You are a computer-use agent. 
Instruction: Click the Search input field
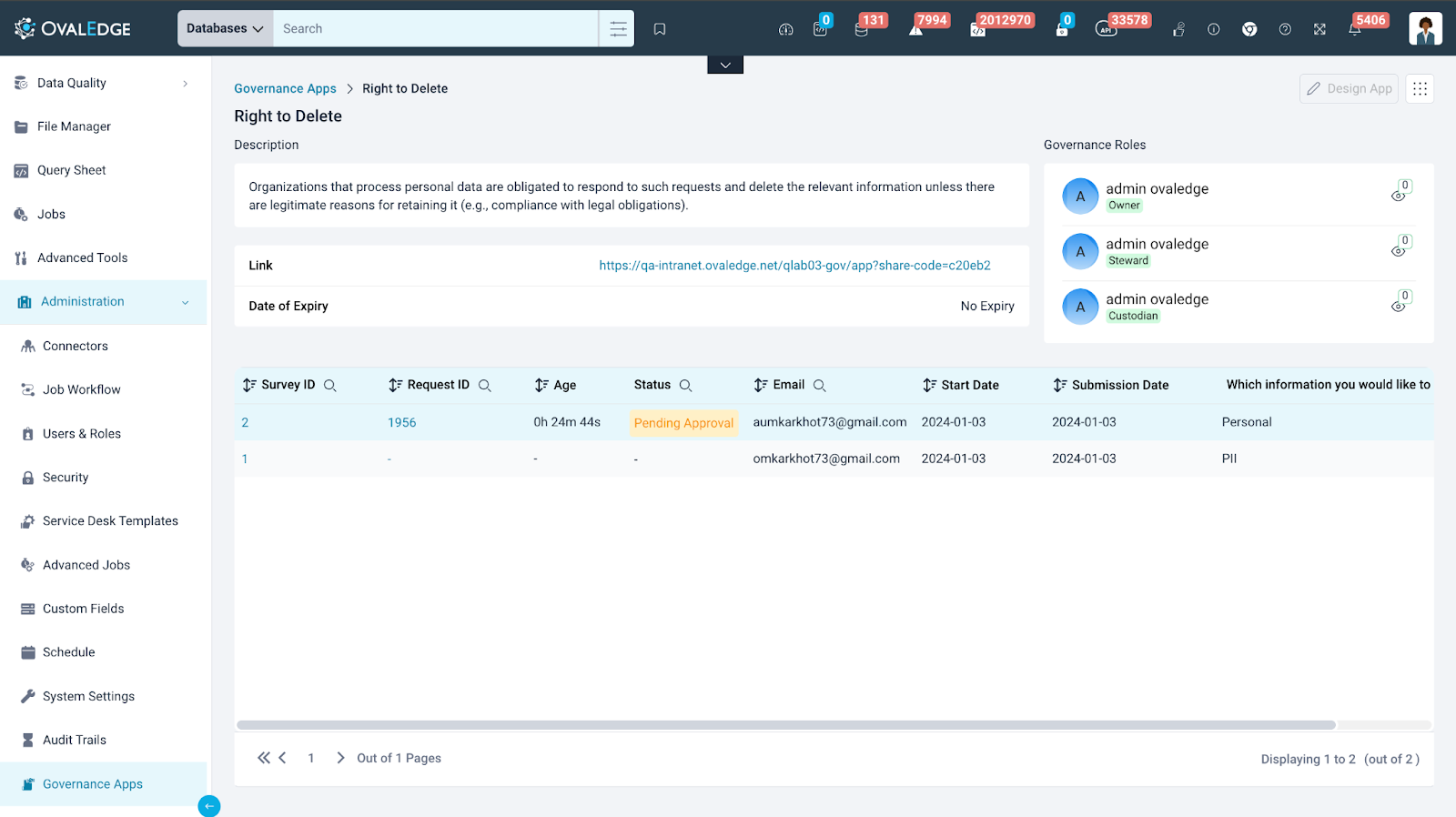click(436, 29)
